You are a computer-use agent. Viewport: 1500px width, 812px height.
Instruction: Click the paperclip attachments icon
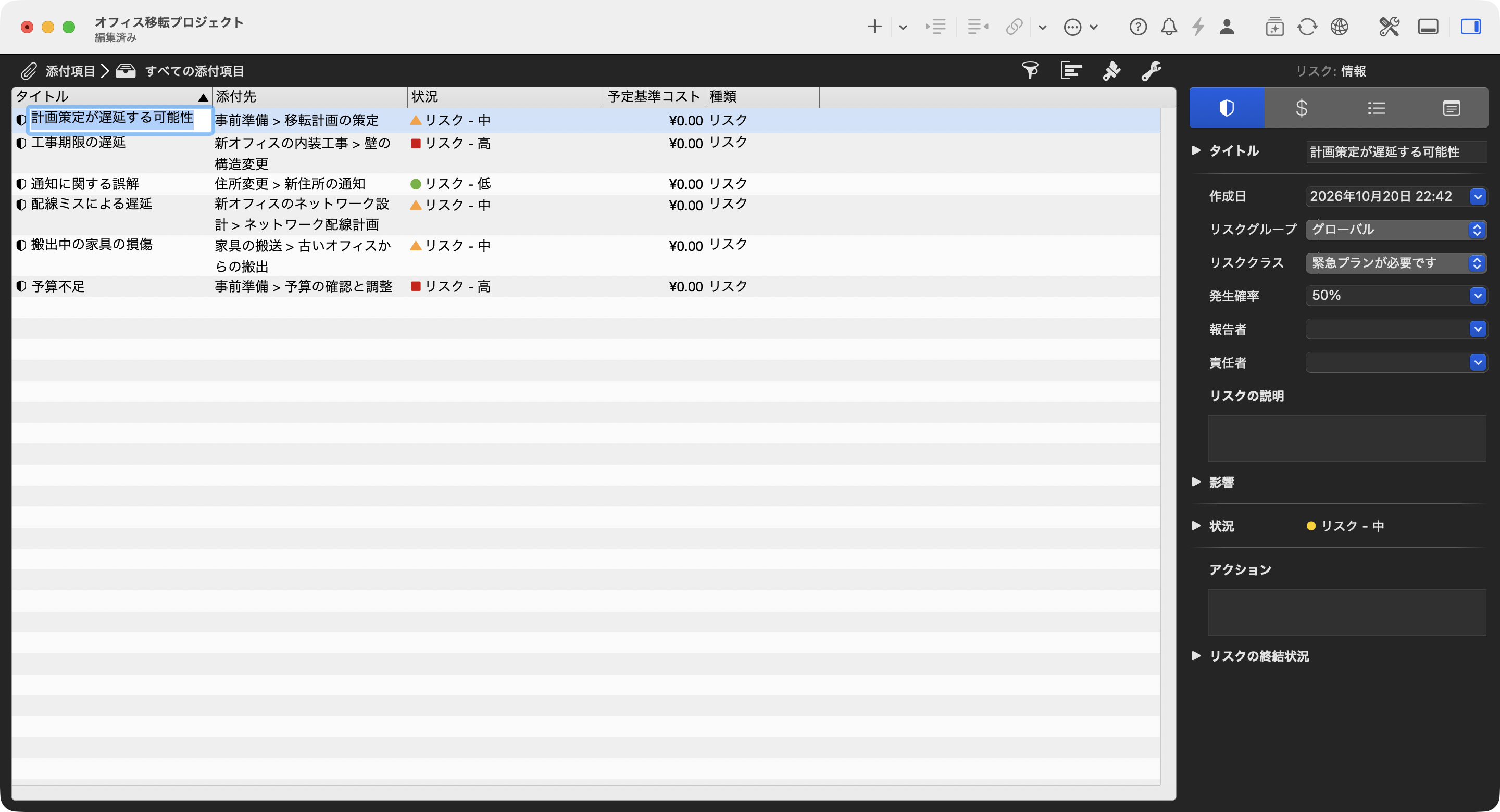pyautogui.click(x=29, y=71)
